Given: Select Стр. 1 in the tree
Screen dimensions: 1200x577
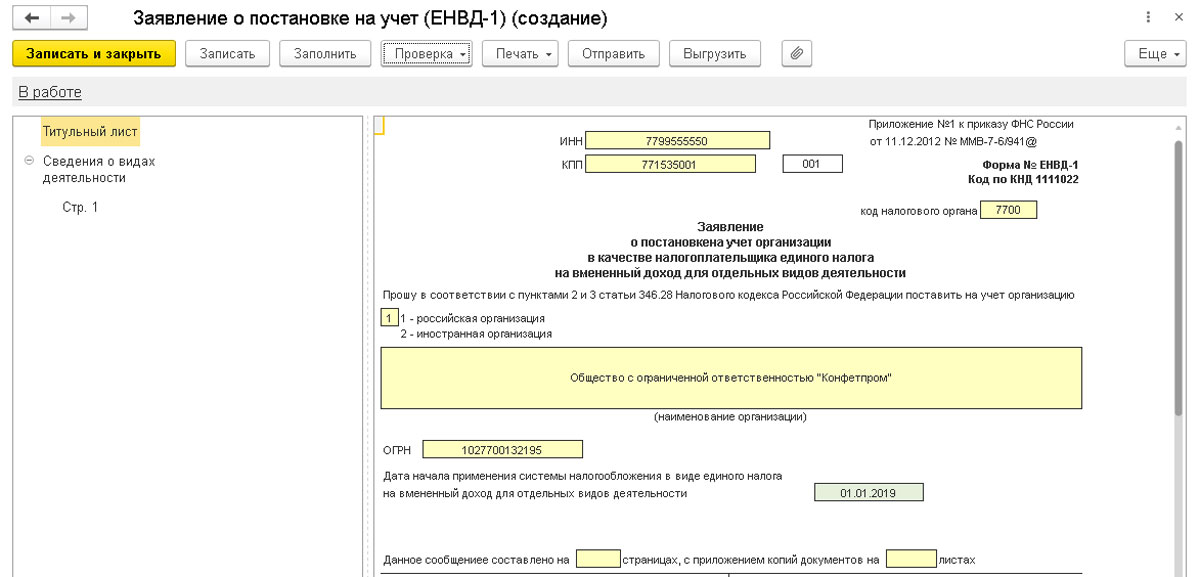Looking at the screenshot, I should pyautogui.click(x=80, y=207).
